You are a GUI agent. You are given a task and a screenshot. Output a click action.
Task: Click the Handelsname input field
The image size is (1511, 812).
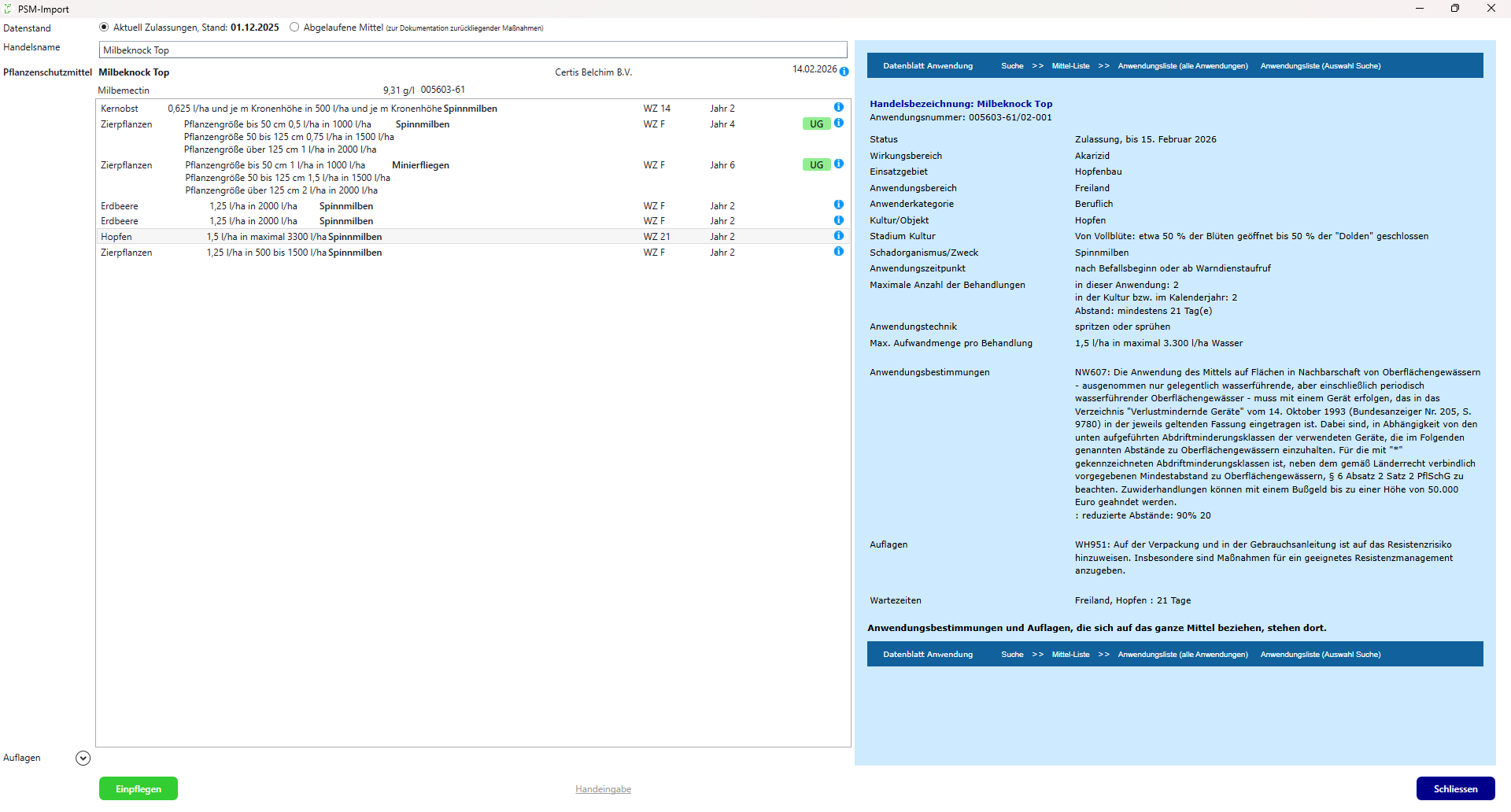[472, 50]
